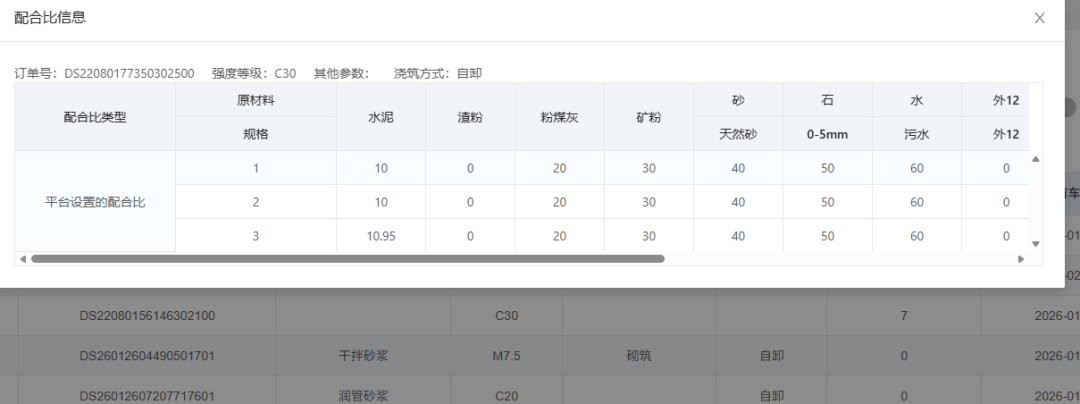The image size is (1080, 404).
Task: Click the table's scroll down arrow
Action: point(1036,243)
